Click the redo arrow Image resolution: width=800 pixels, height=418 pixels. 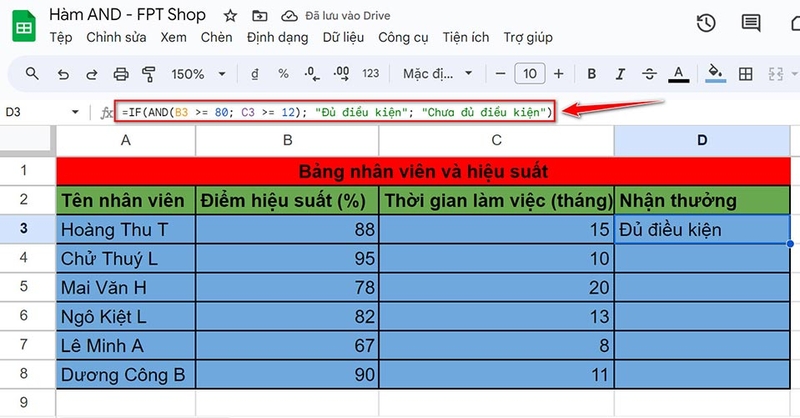[x=92, y=75]
